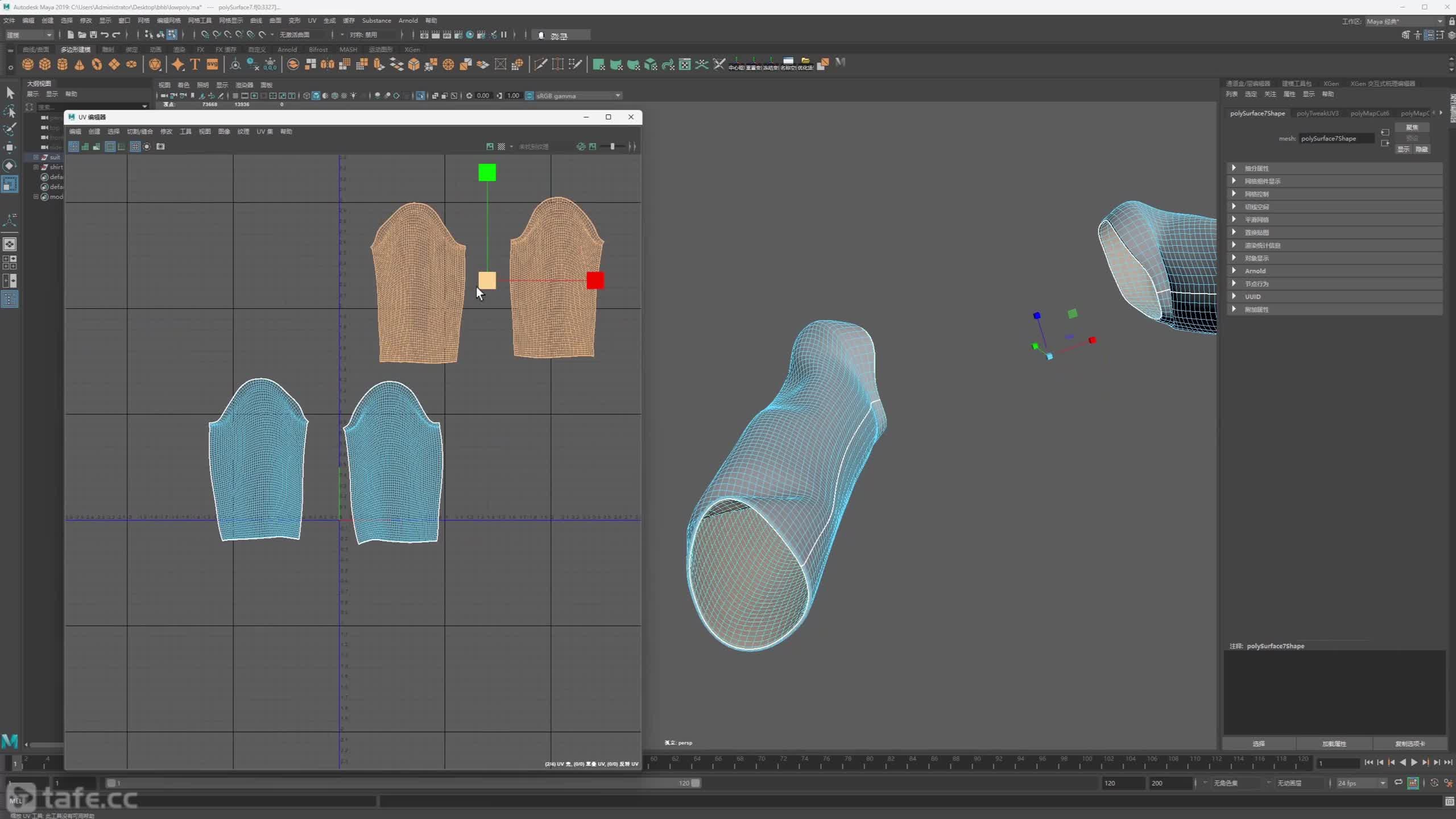Toggle isolate select in viewport toolbar
This screenshot has height=819, width=1456.
[x=420, y=96]
